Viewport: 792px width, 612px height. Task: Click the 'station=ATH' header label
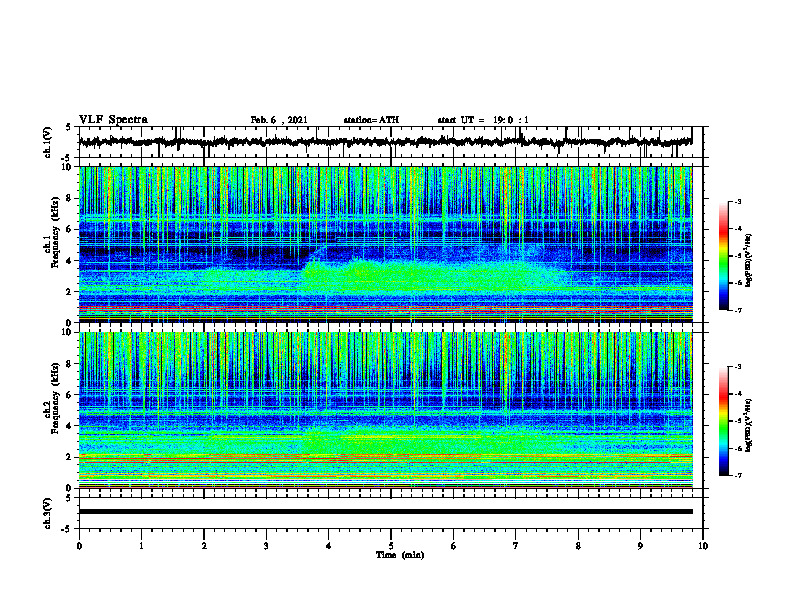click(371, 120)
